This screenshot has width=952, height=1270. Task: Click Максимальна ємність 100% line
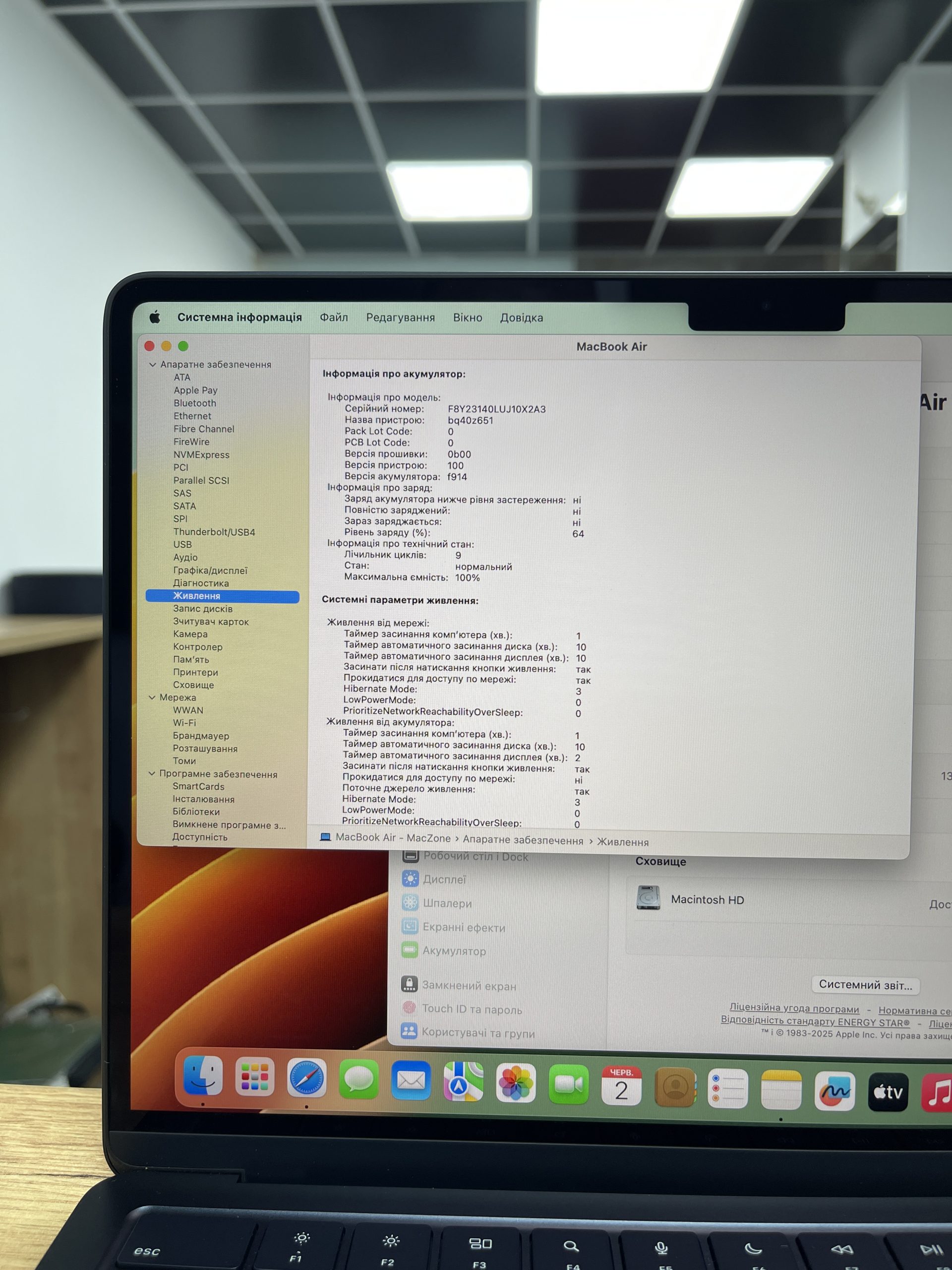pos(412,577)
